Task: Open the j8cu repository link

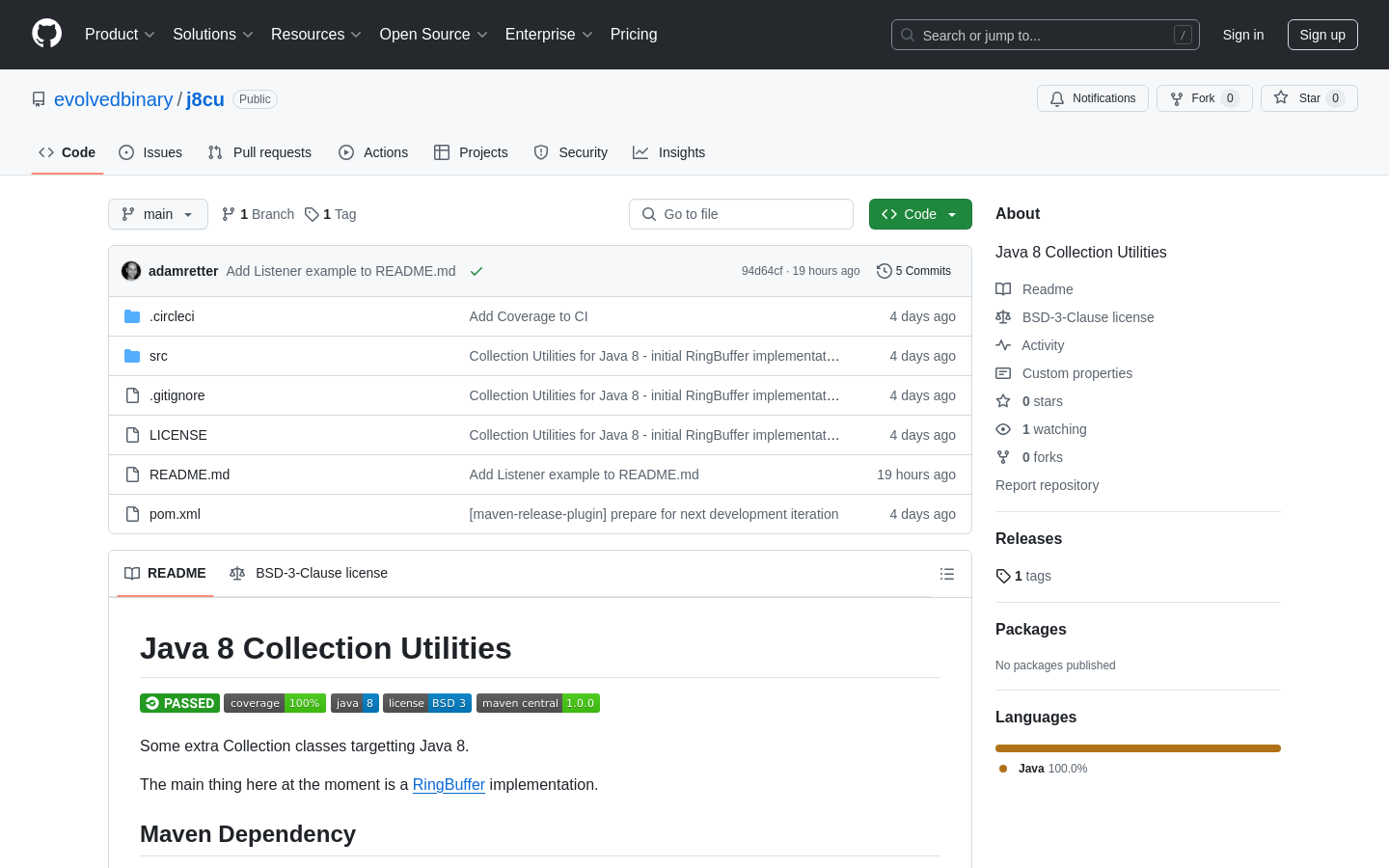Action: pos(205,99)
